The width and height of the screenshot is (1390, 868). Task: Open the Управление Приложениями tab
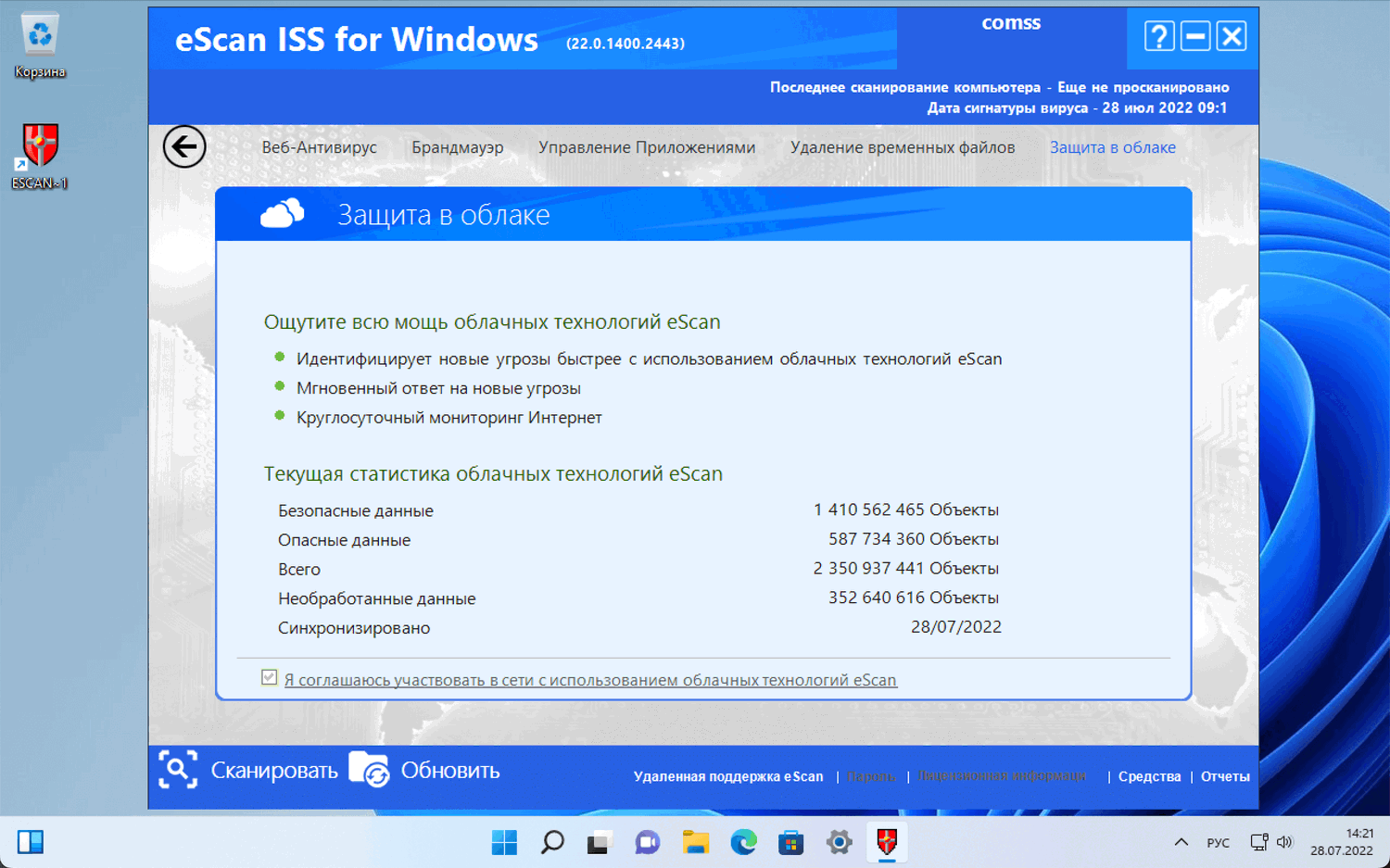(647, 147)
